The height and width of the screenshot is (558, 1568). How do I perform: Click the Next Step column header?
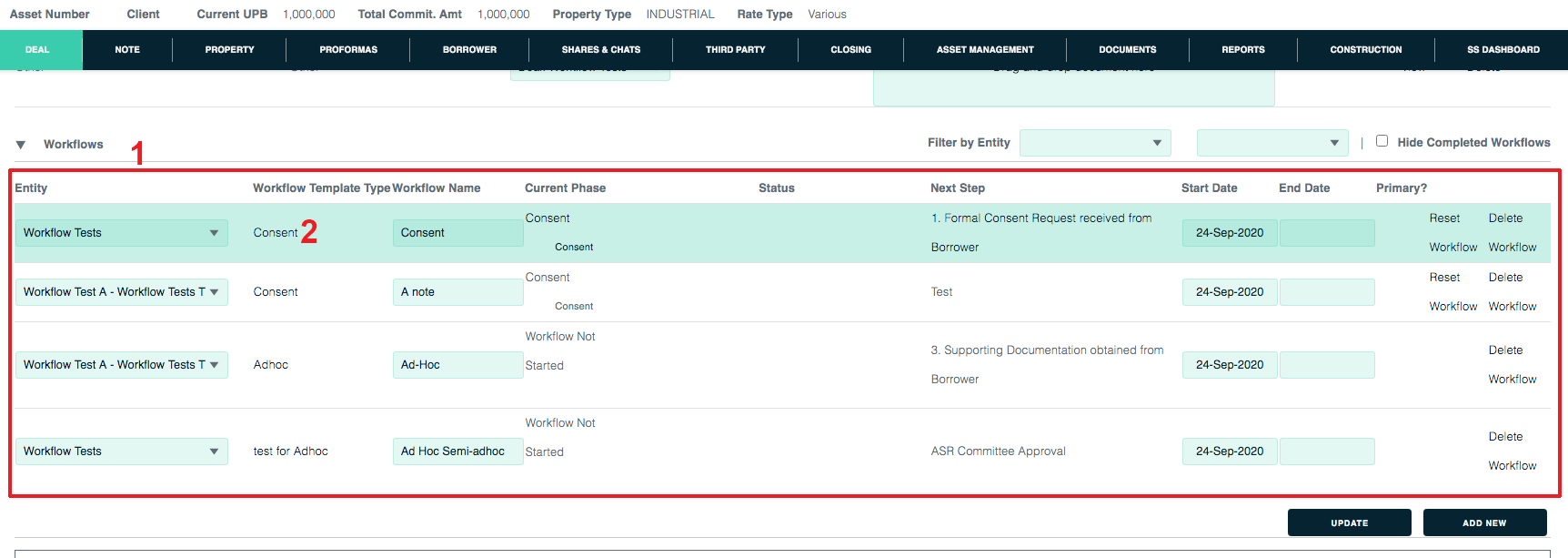coord(958,188)
